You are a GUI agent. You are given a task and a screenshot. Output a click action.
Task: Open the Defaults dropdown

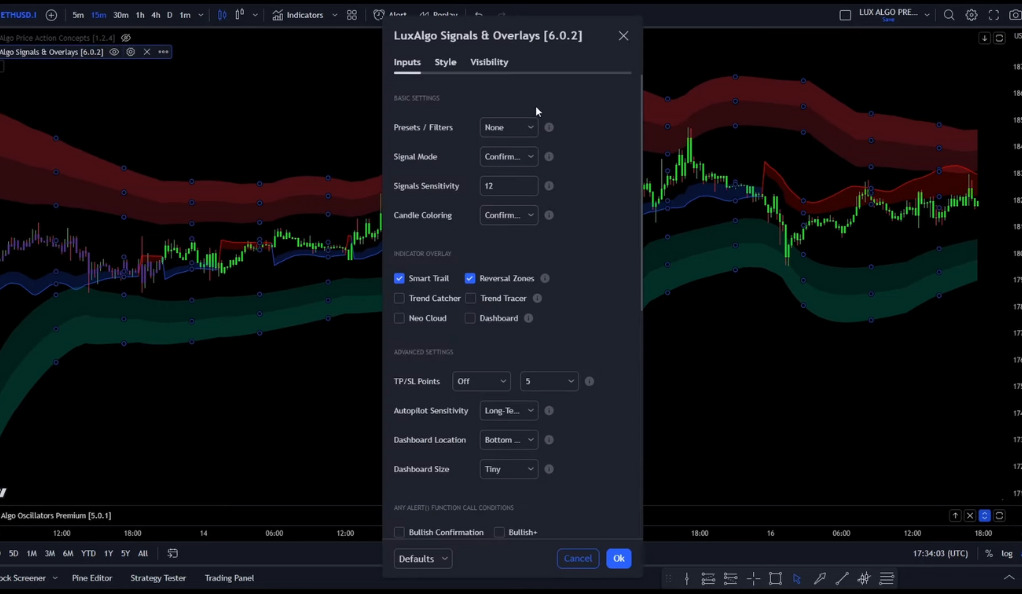click(x=423, y=559)
